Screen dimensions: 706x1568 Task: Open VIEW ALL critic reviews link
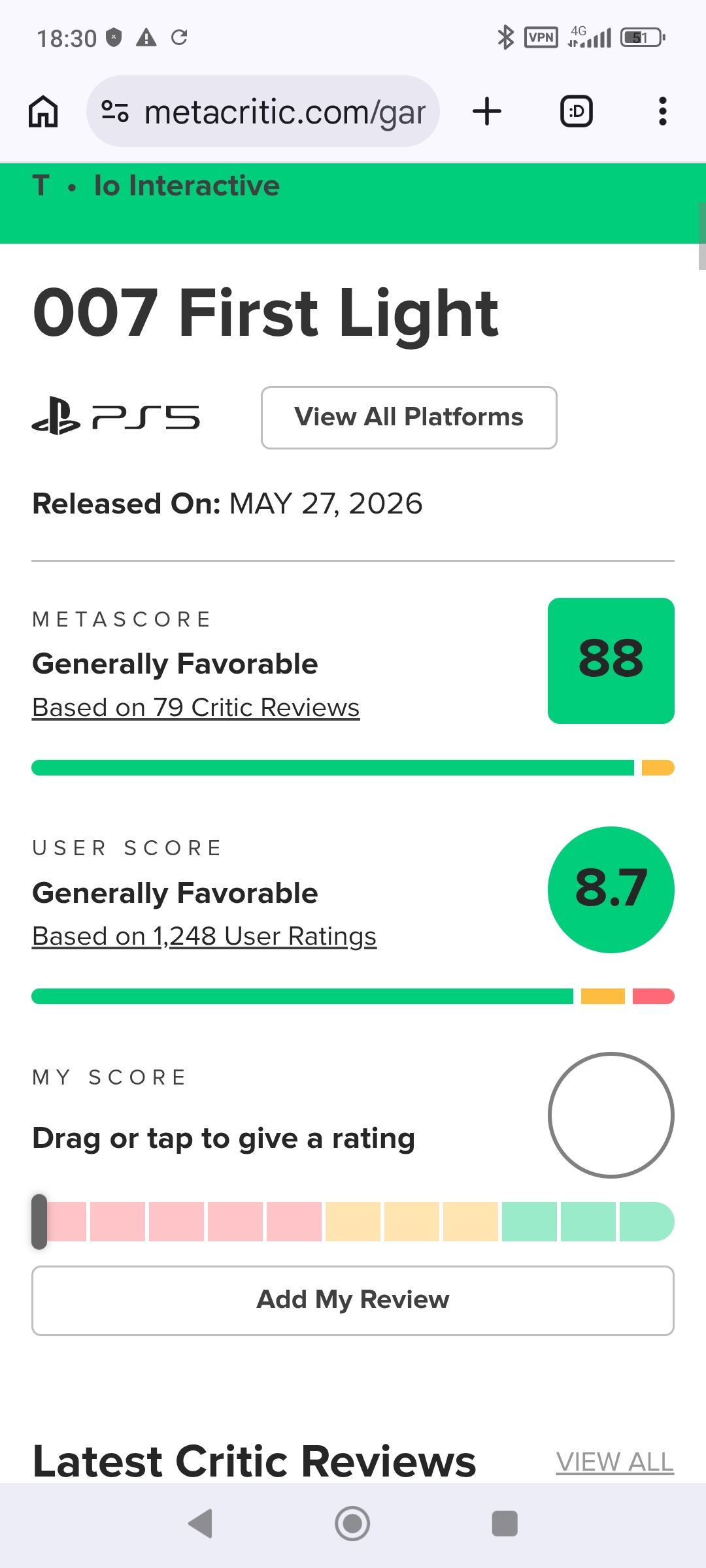pyautogui.click(x=615, y=1462)
